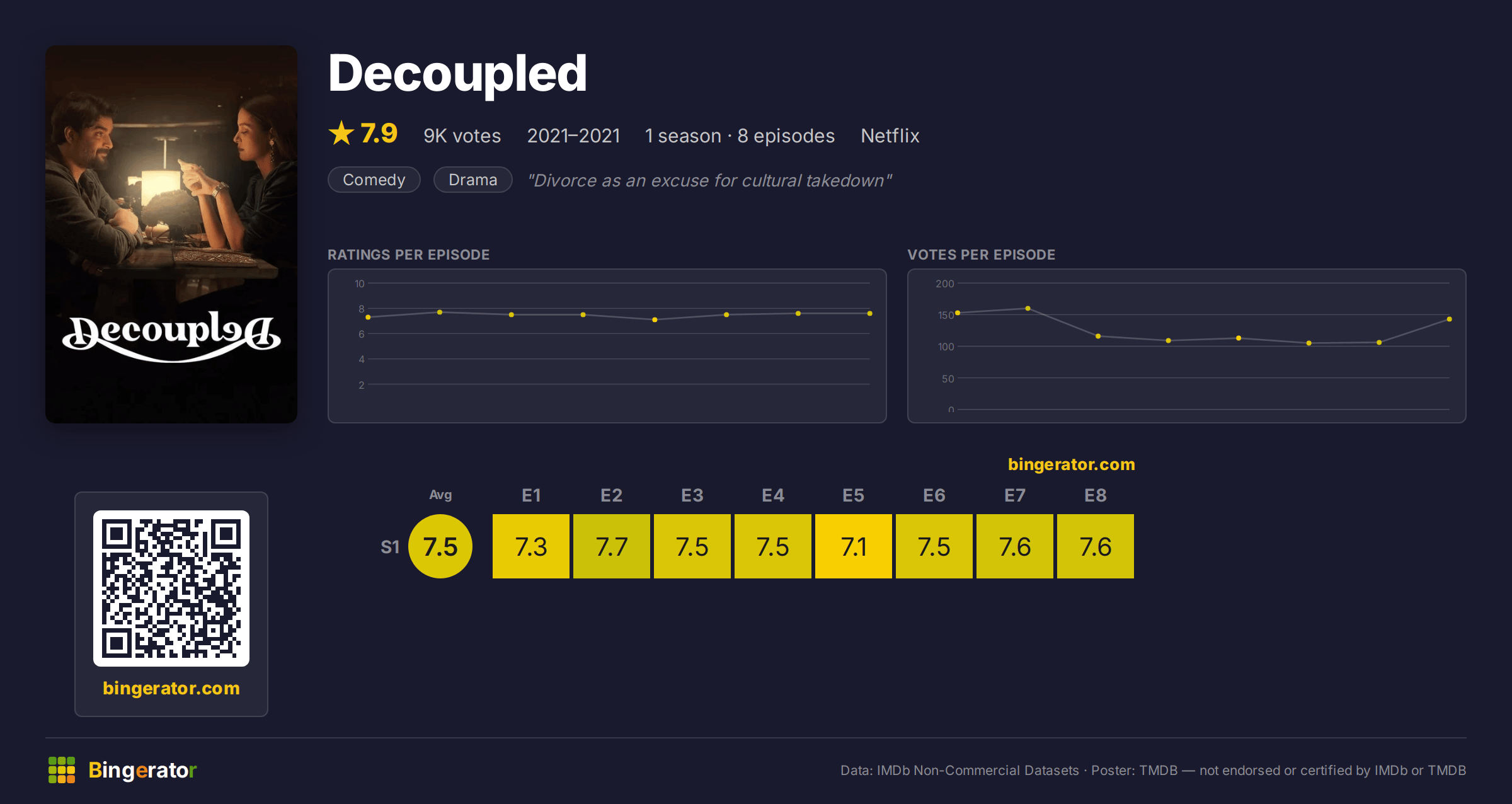
Task: Click the peak point in votes chart
Action: pos(1028,308)
